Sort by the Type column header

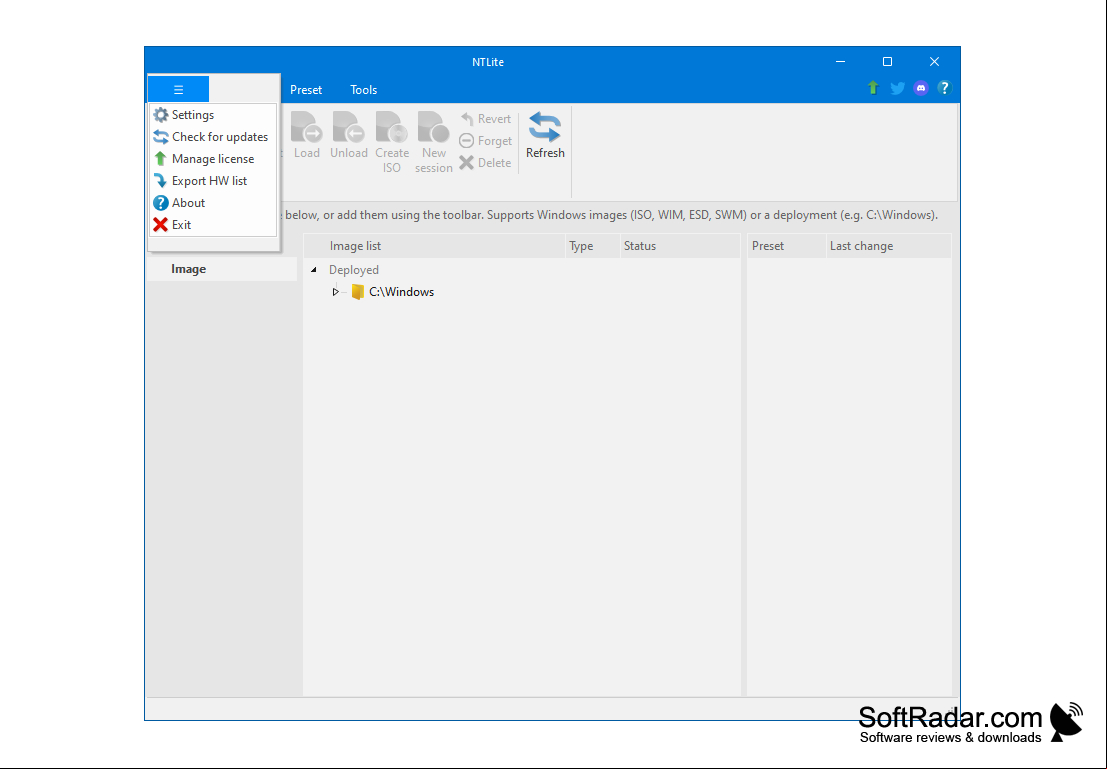(x=593, y=246)
